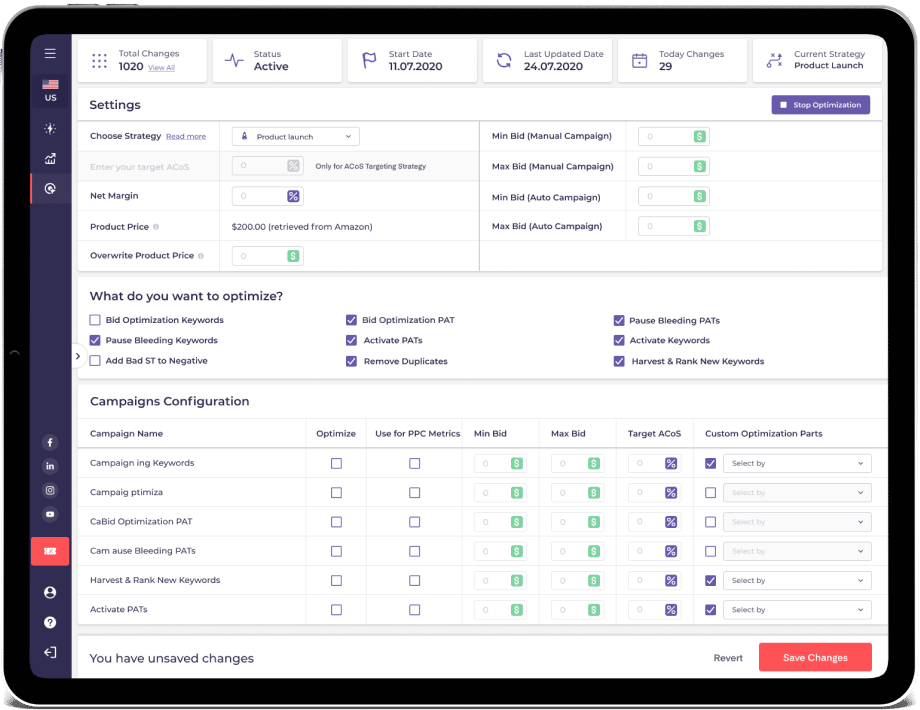Open the user profile icon in sidebar
Viewport: 920px width, 710px height.
pos(50,592)
